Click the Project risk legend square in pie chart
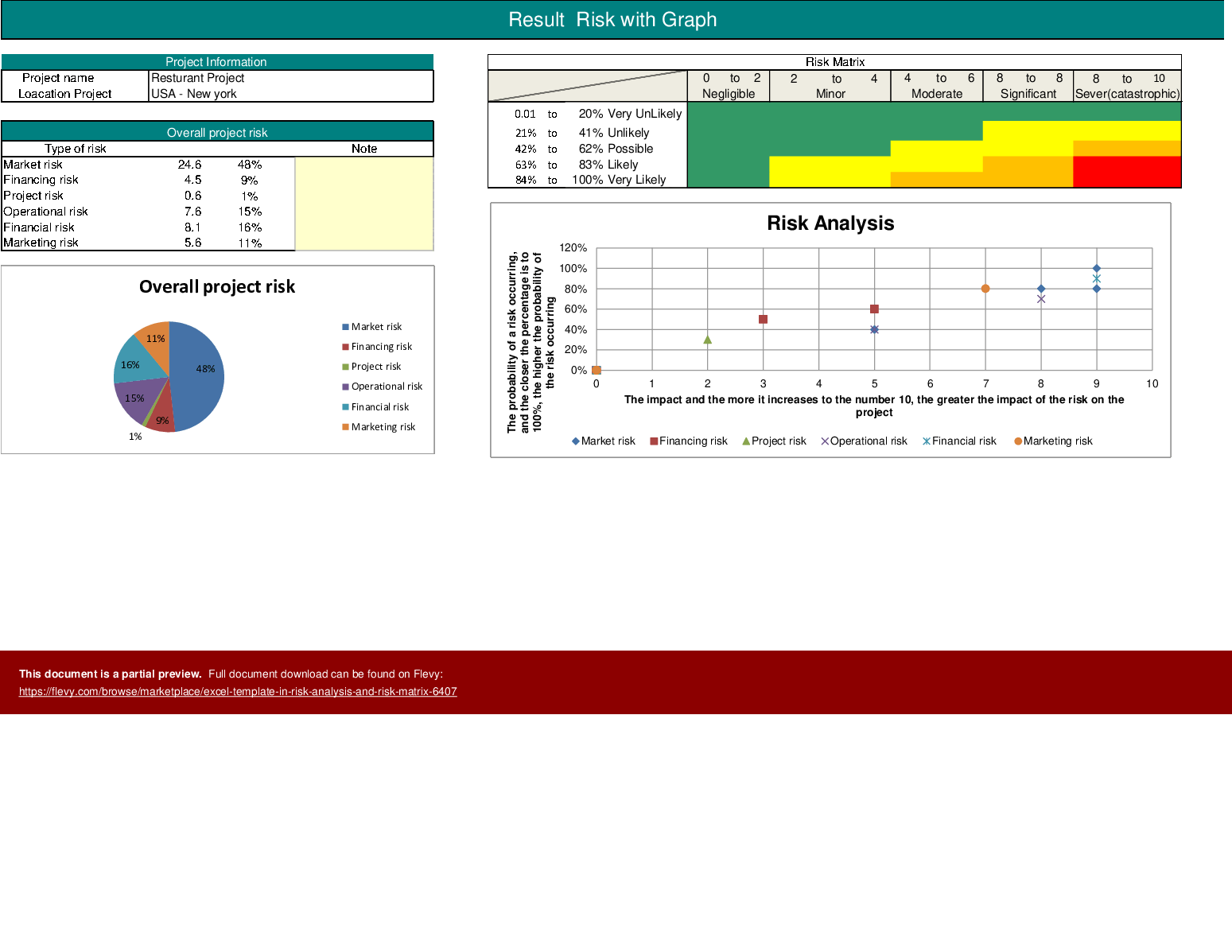 tap(345, 367)
